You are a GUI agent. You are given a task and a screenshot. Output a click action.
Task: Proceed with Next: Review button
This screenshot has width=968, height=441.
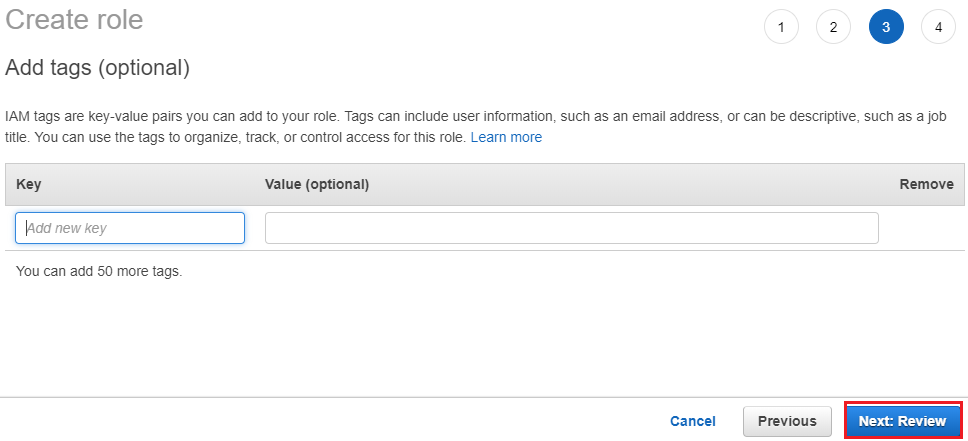(x=902, y=421)
